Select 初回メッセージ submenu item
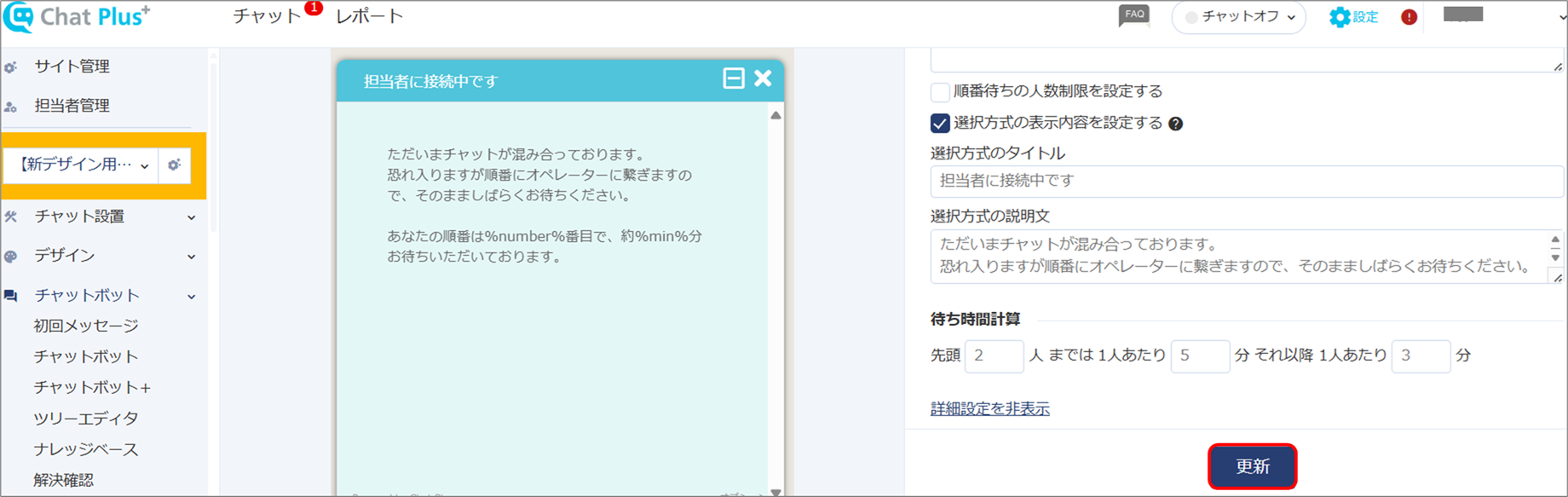 coord(85,326)
